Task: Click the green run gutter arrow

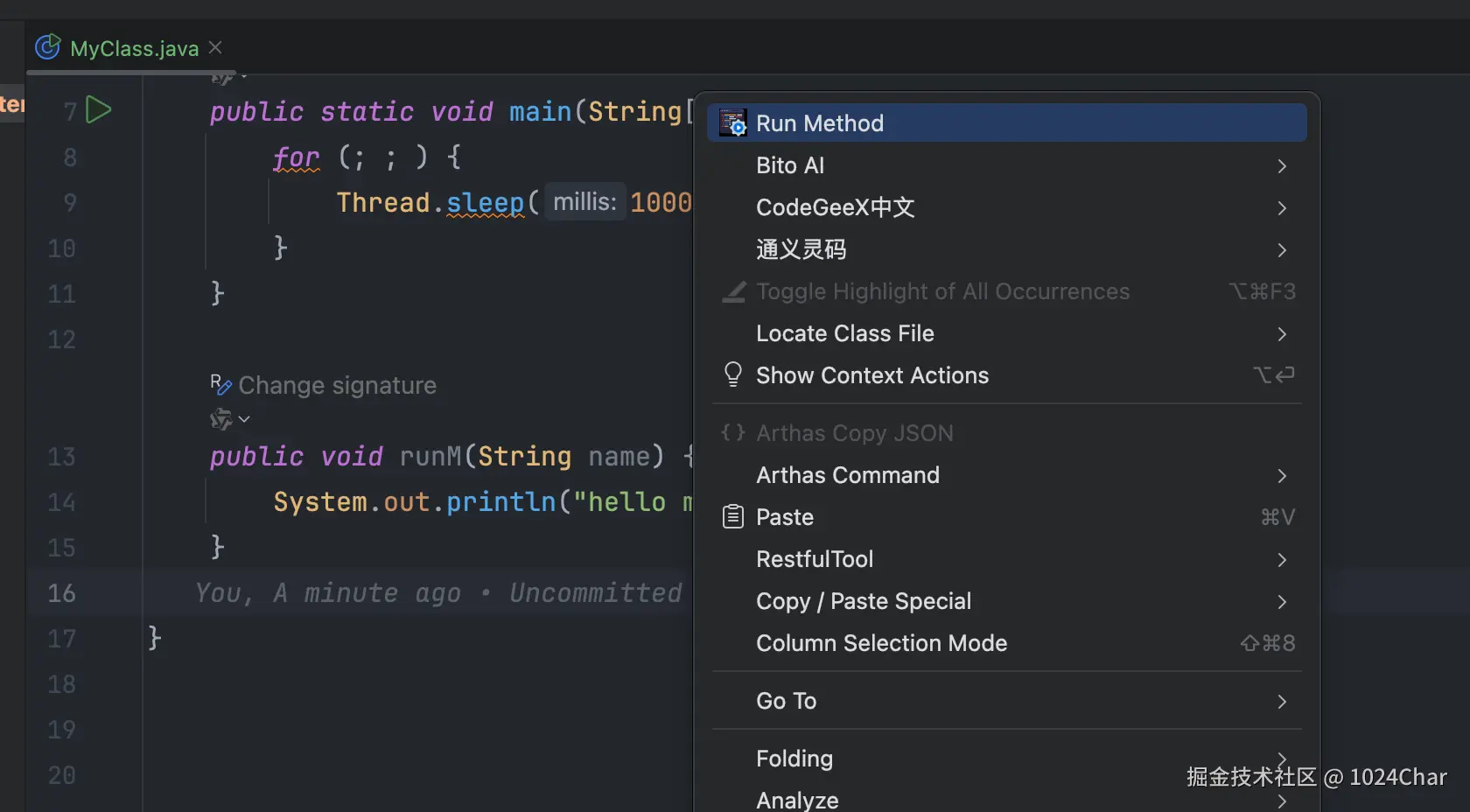Action: [x=99, y=110]
